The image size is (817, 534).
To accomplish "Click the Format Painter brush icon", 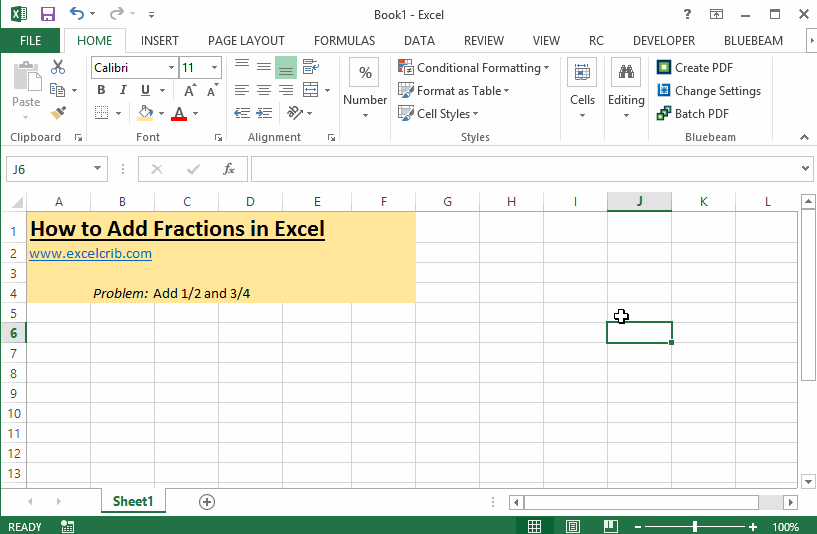I will (x=57, y=113).
